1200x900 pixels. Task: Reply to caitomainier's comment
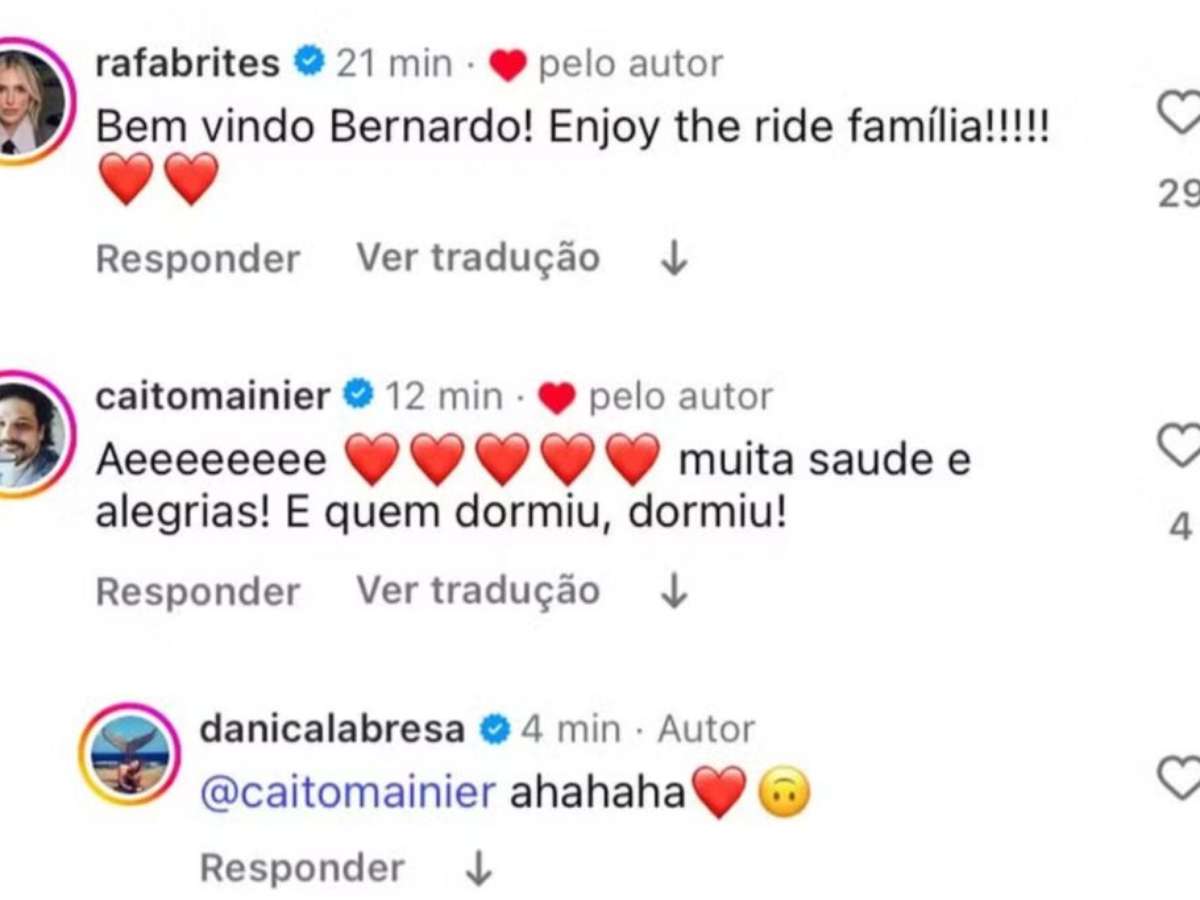pos(198,591)
